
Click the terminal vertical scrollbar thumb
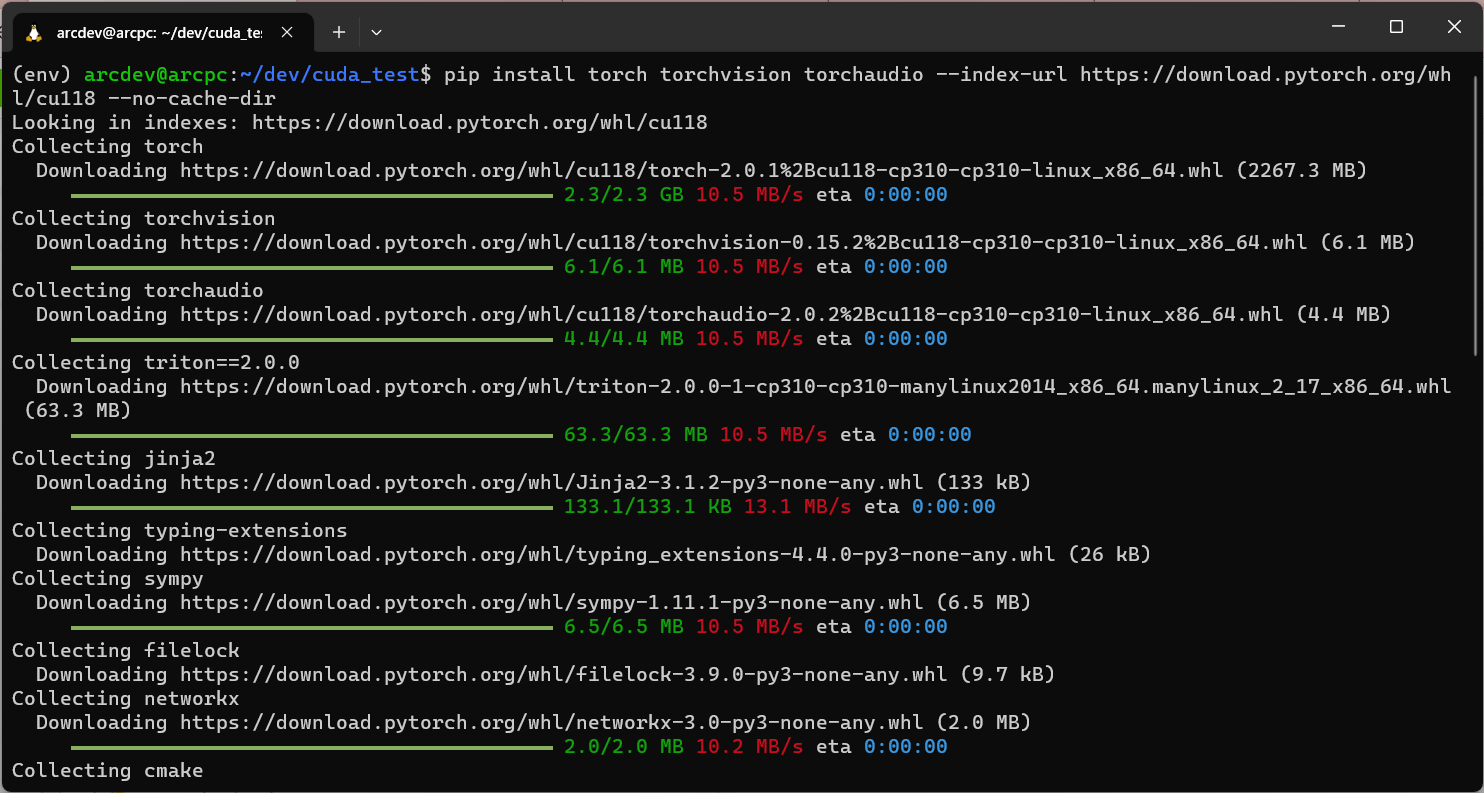1476,210
